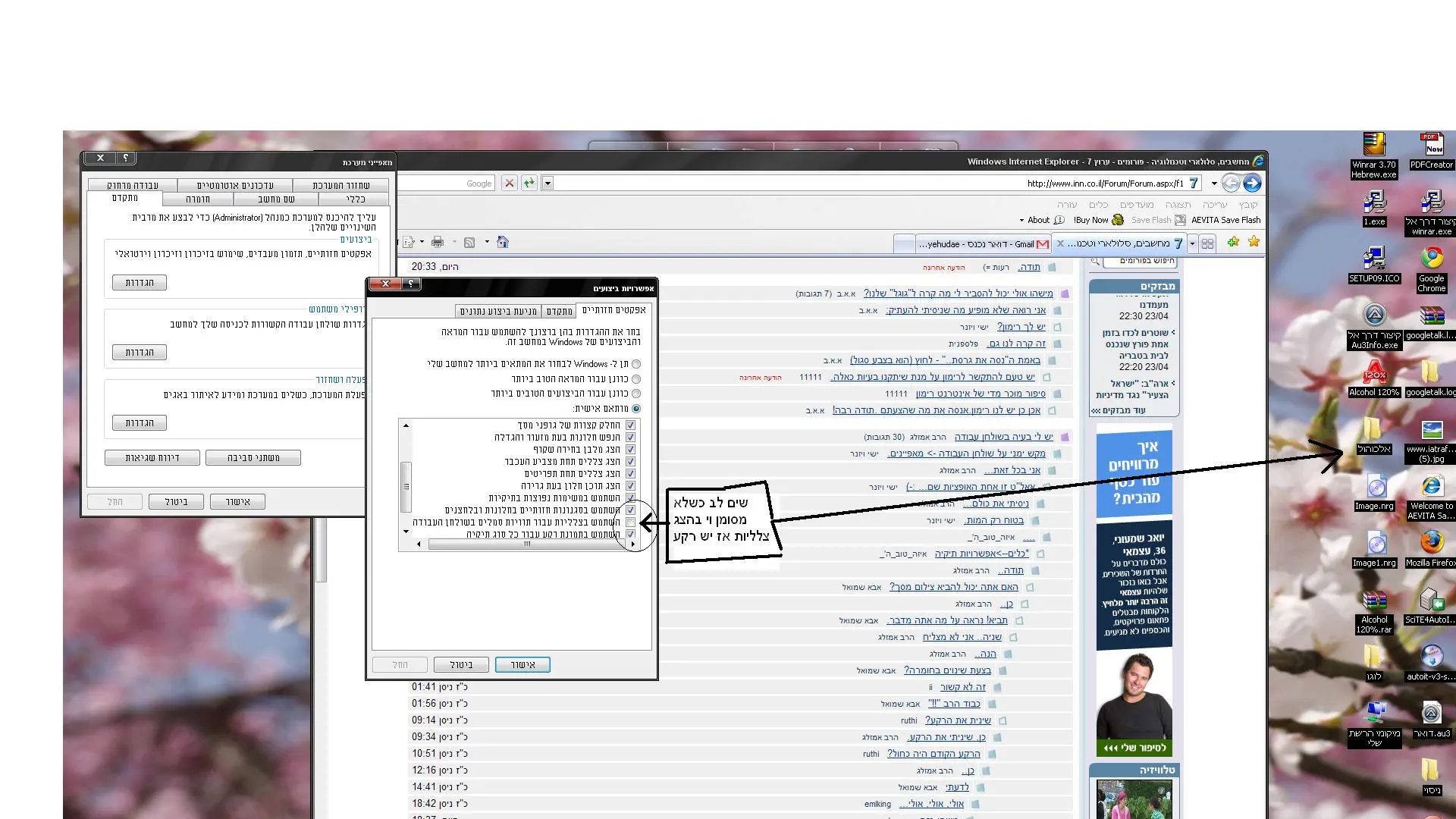Click the Quick Tabs grid icon
The width and height of the screenshot is (1456, 819).
pyautogui.click(x=1208, y=243)
